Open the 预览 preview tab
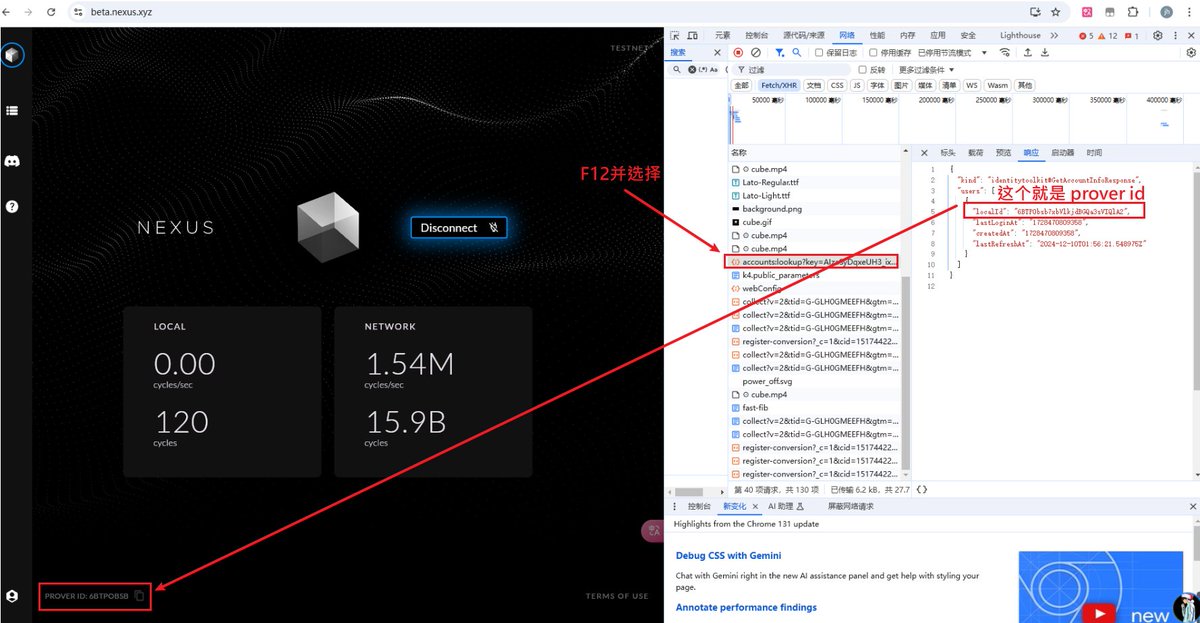1200x623 pixels. [x=1003, y=153]
